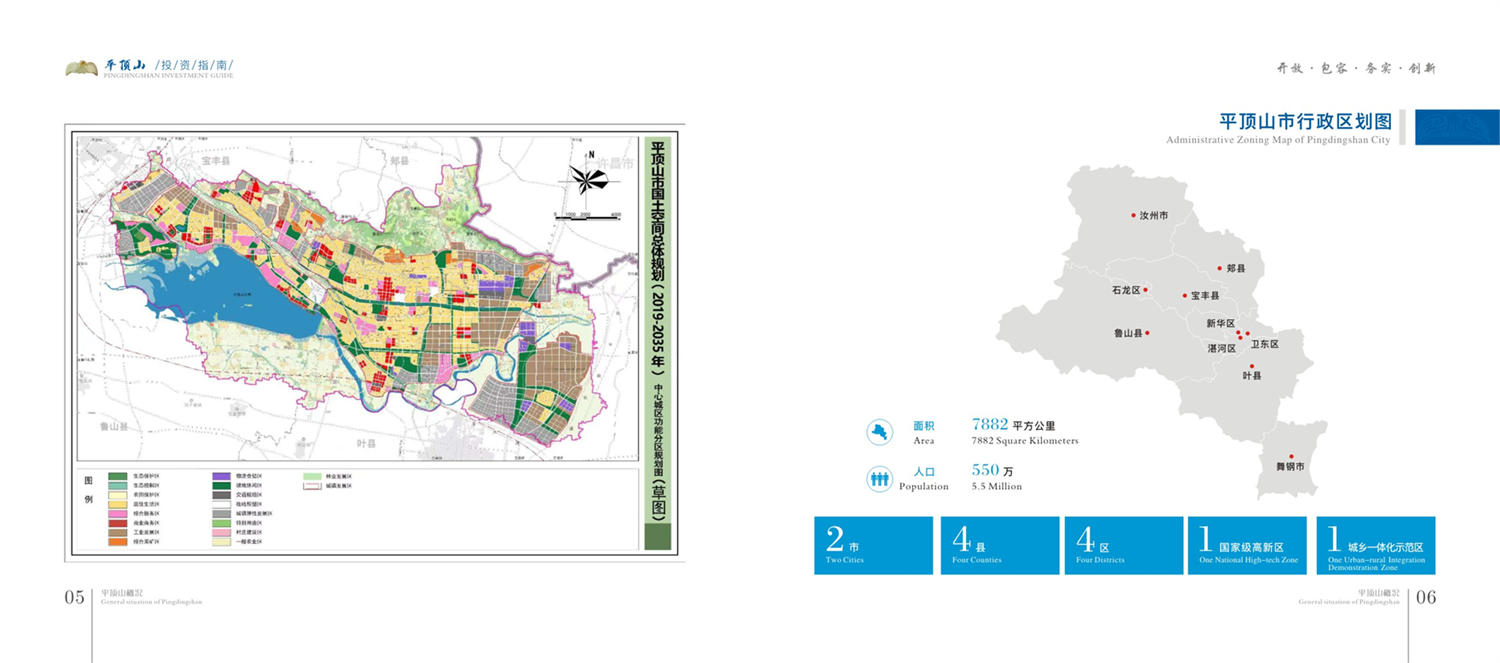Click the red dot next to 郏县
Image resolution: width=1500 pixels, height=663 pixels.
tap(1219, 268)
